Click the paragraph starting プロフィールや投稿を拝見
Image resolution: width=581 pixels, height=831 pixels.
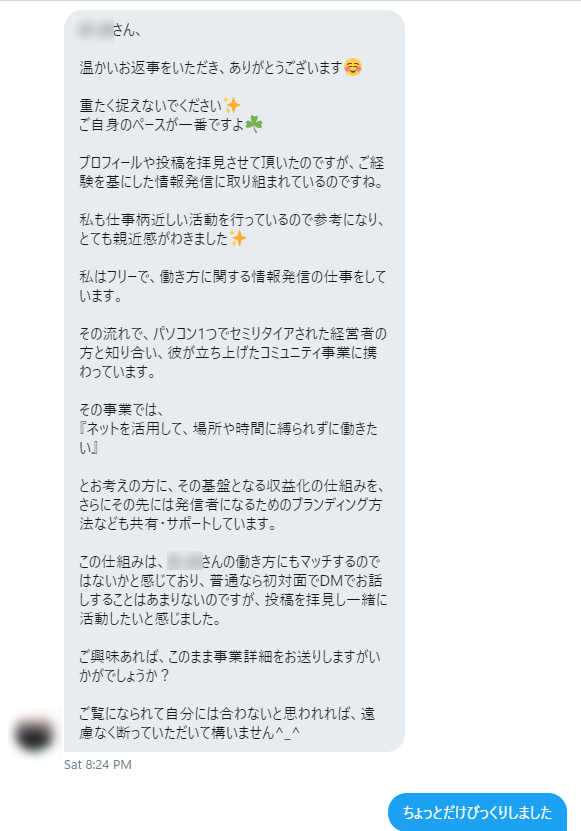coord(232,172)
